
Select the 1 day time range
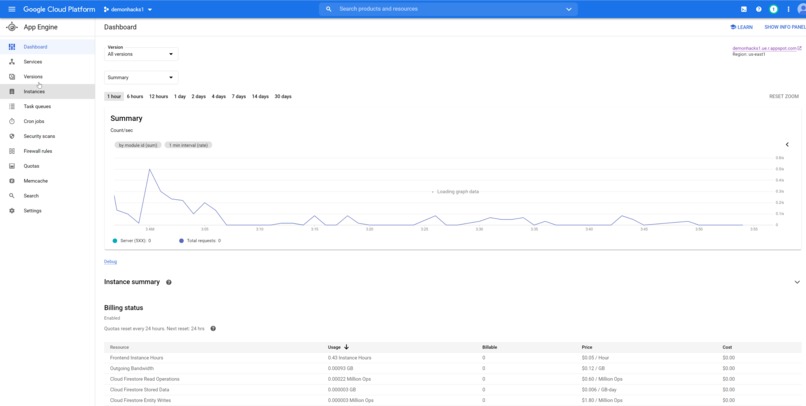click(180, 96)
